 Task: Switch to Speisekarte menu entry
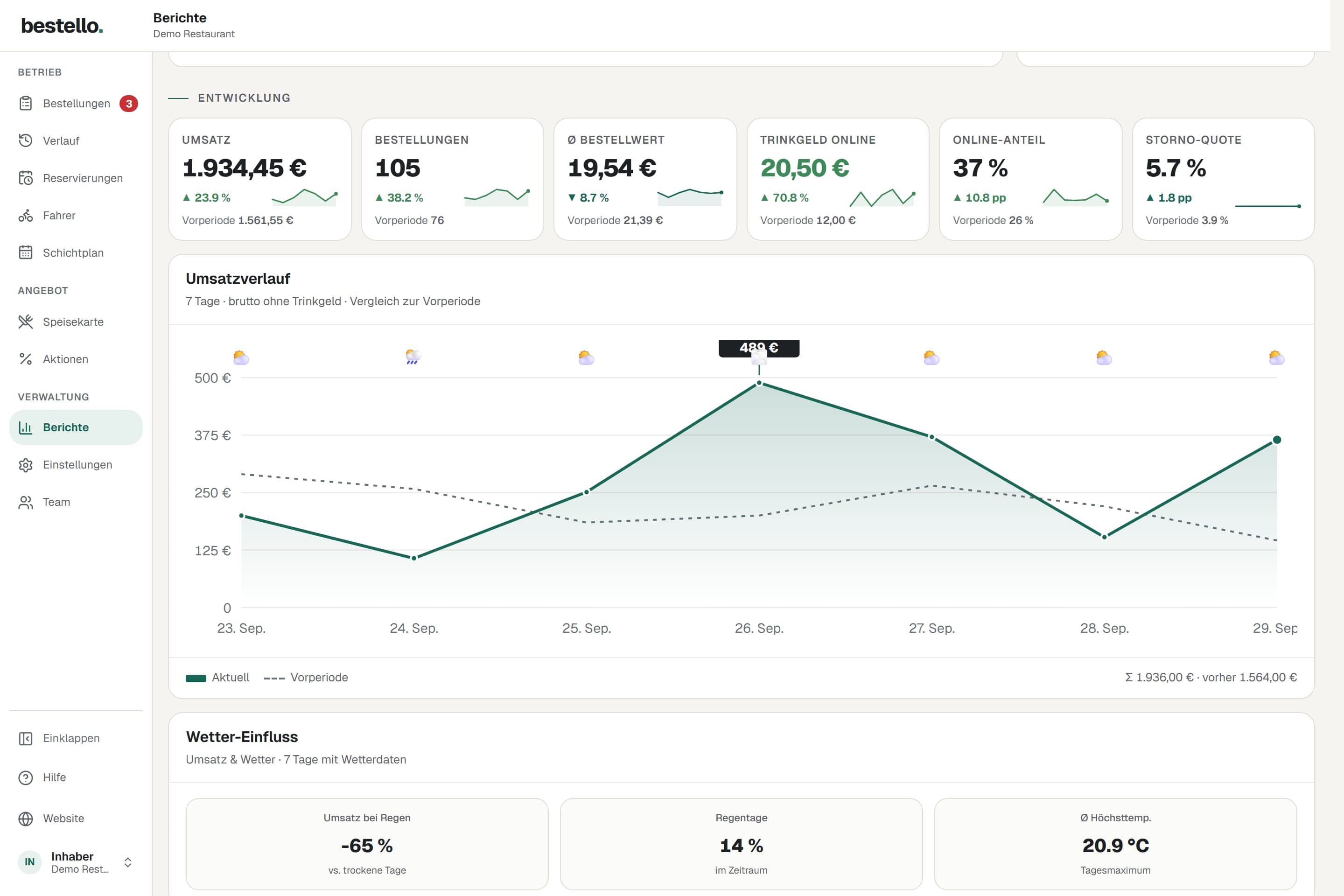(x=76, y=322)
